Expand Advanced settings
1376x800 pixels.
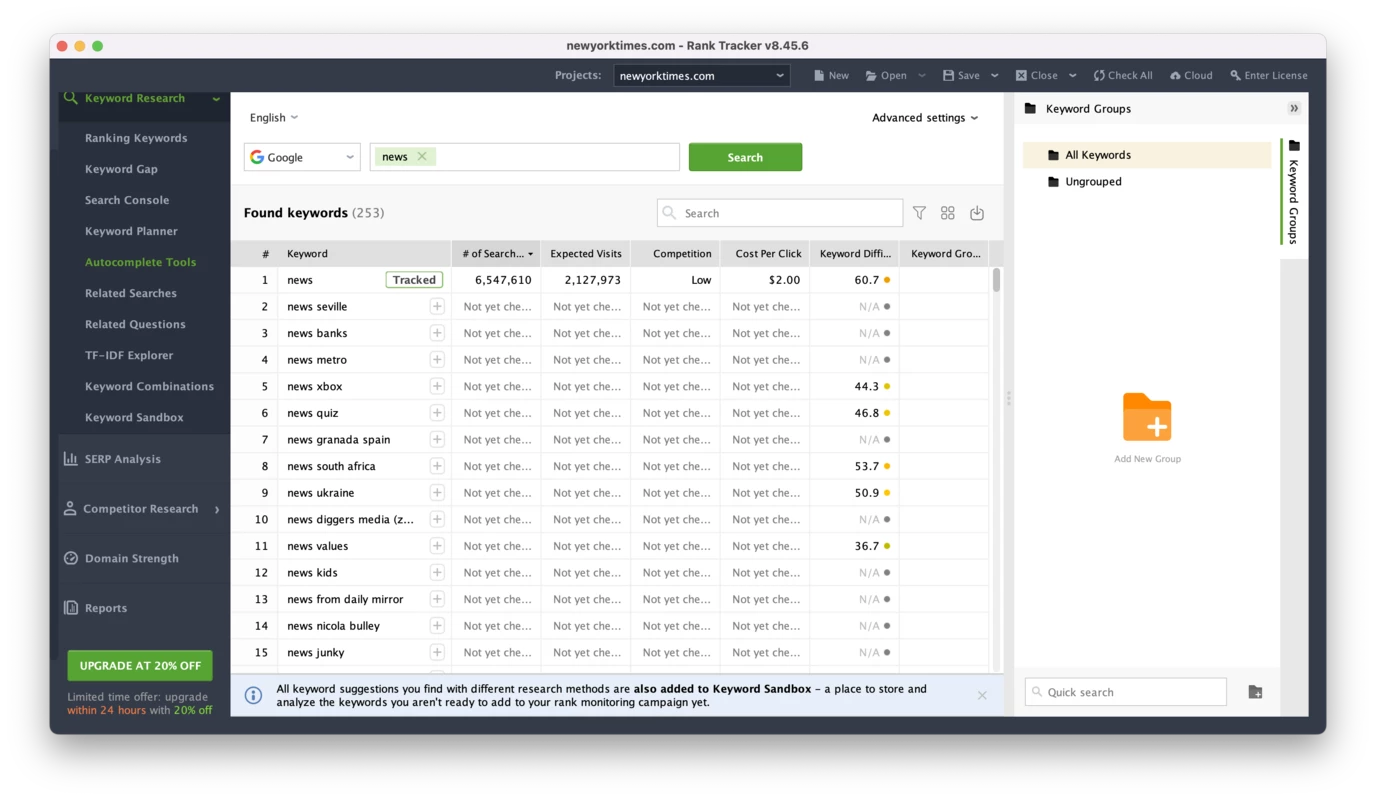(925, 117)
